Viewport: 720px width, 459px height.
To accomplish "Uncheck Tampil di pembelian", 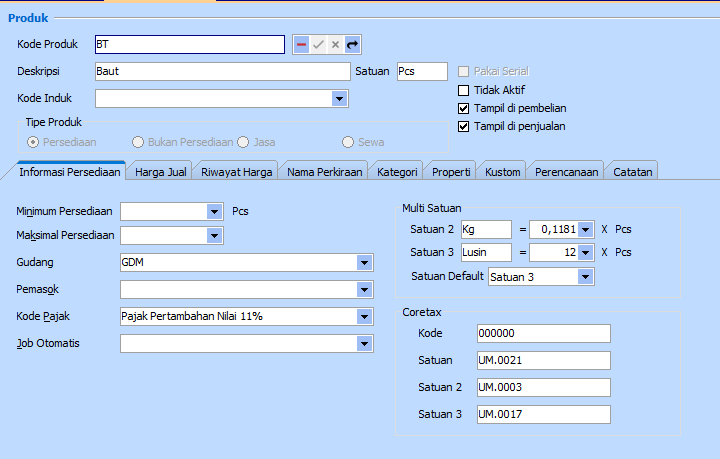I will tap(464, 108).
